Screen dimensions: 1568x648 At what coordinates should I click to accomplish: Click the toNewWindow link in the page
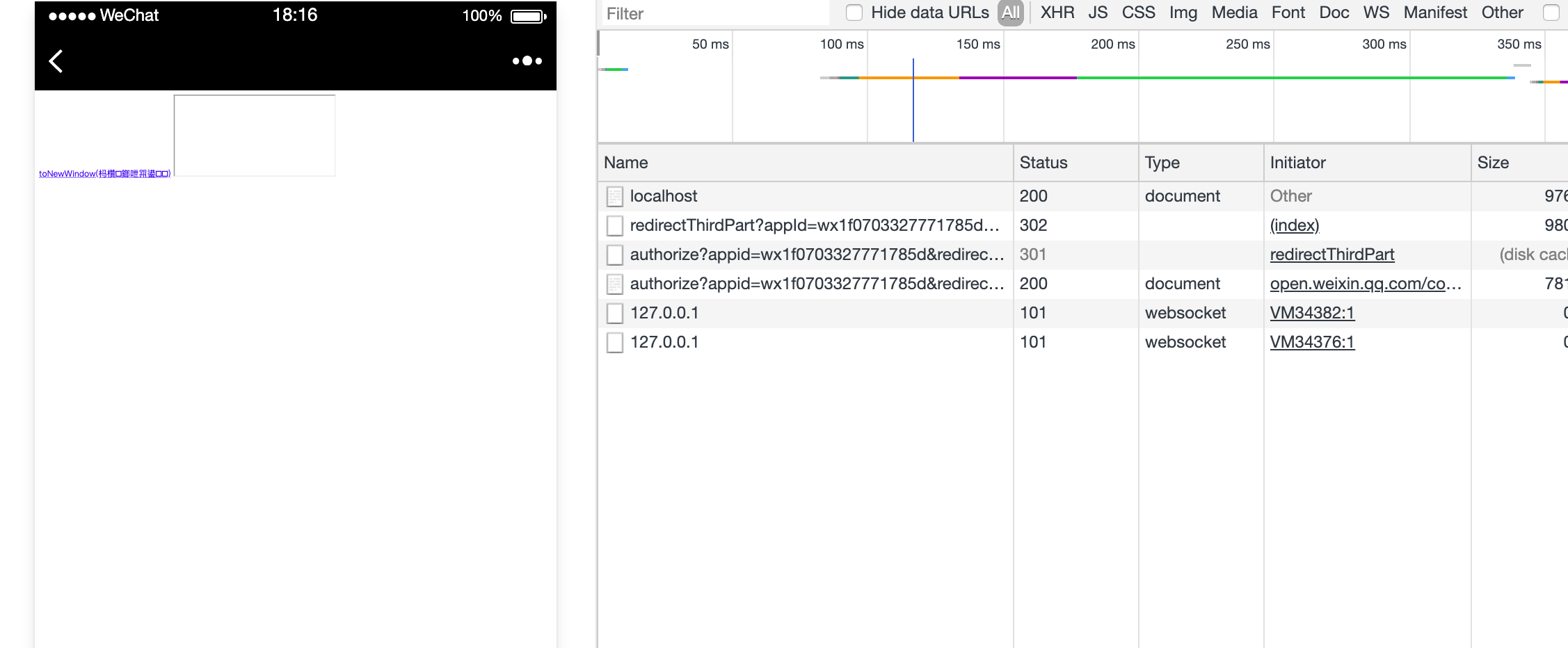click(x=105, y=174)
